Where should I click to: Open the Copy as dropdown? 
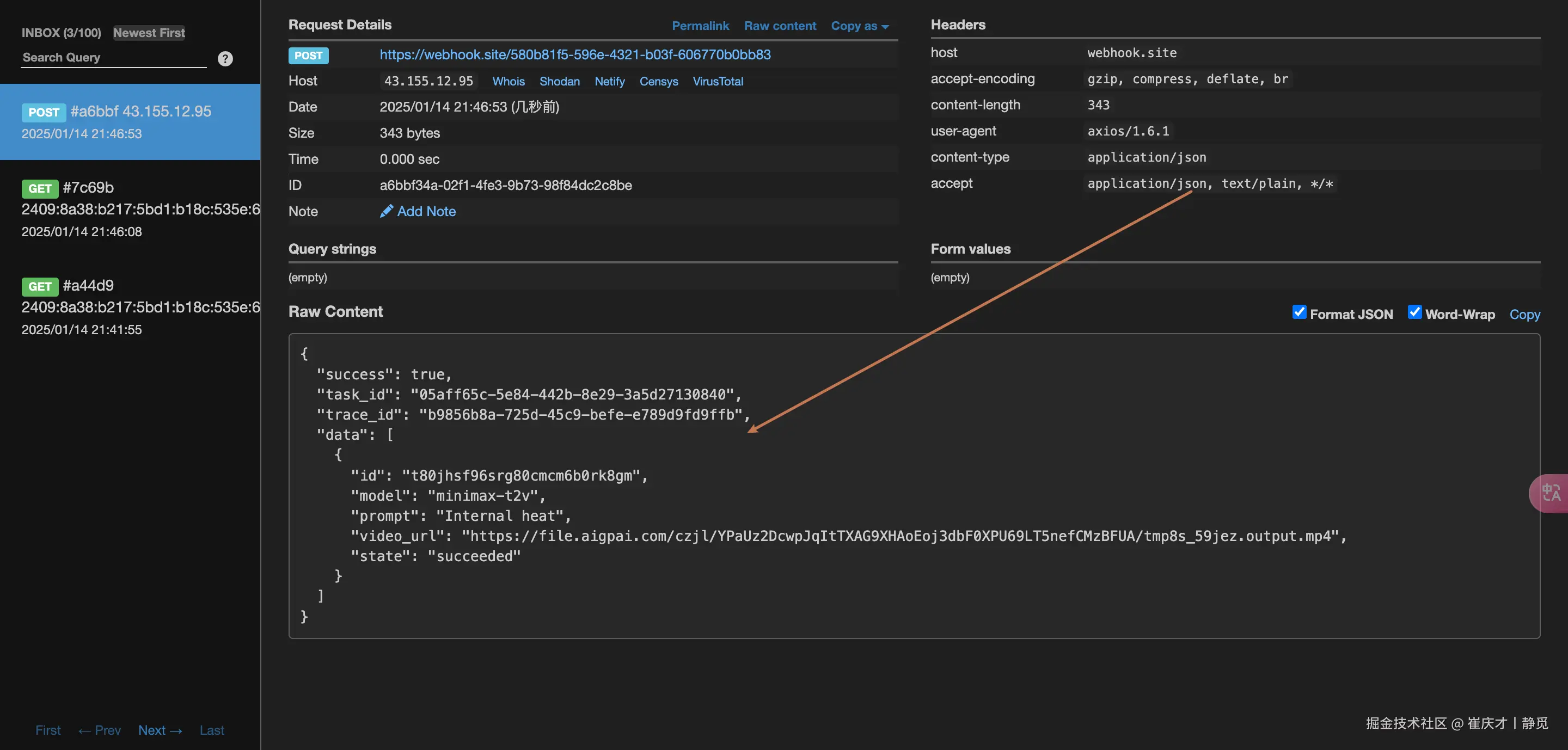860,26
